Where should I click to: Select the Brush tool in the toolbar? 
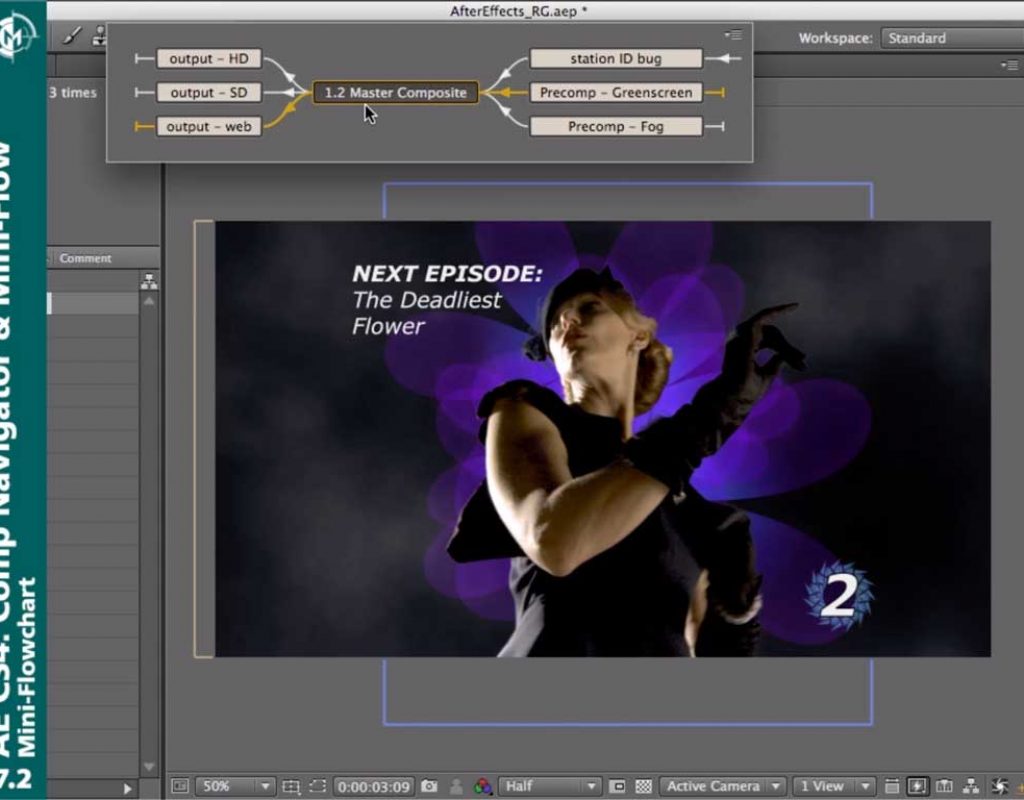point(72,36)
